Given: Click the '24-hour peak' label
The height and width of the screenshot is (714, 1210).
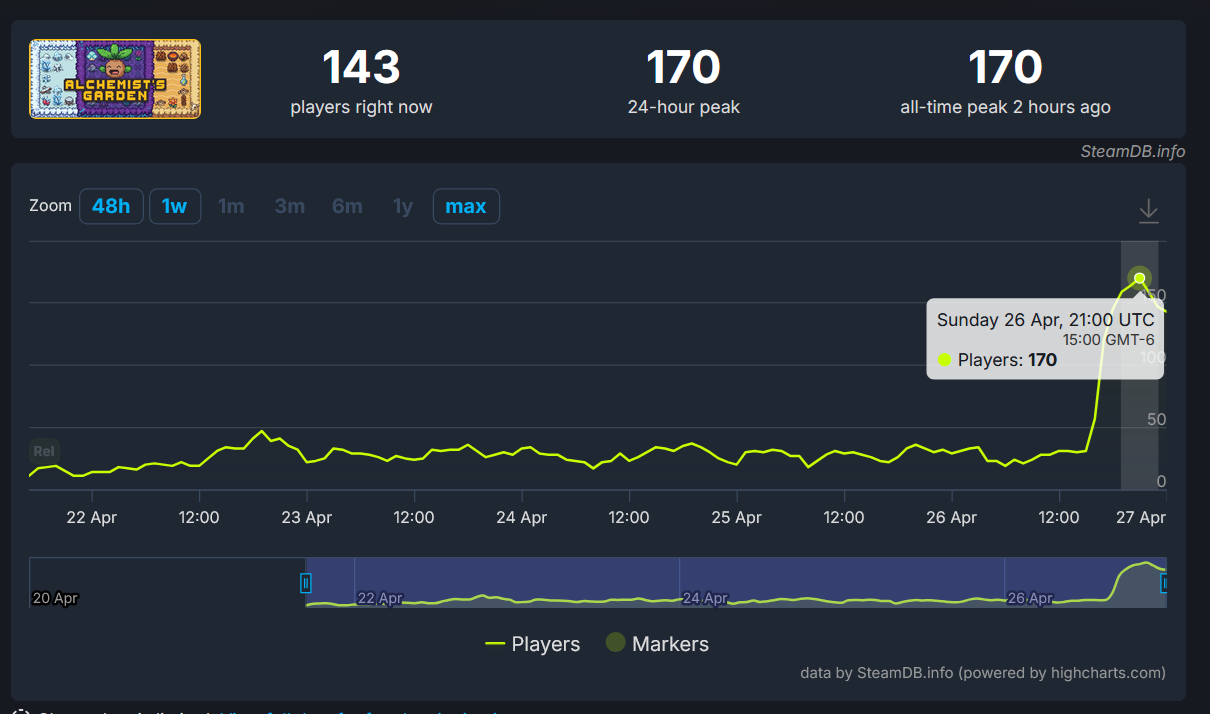Looking at the screenshot, I should coord(684,107).
